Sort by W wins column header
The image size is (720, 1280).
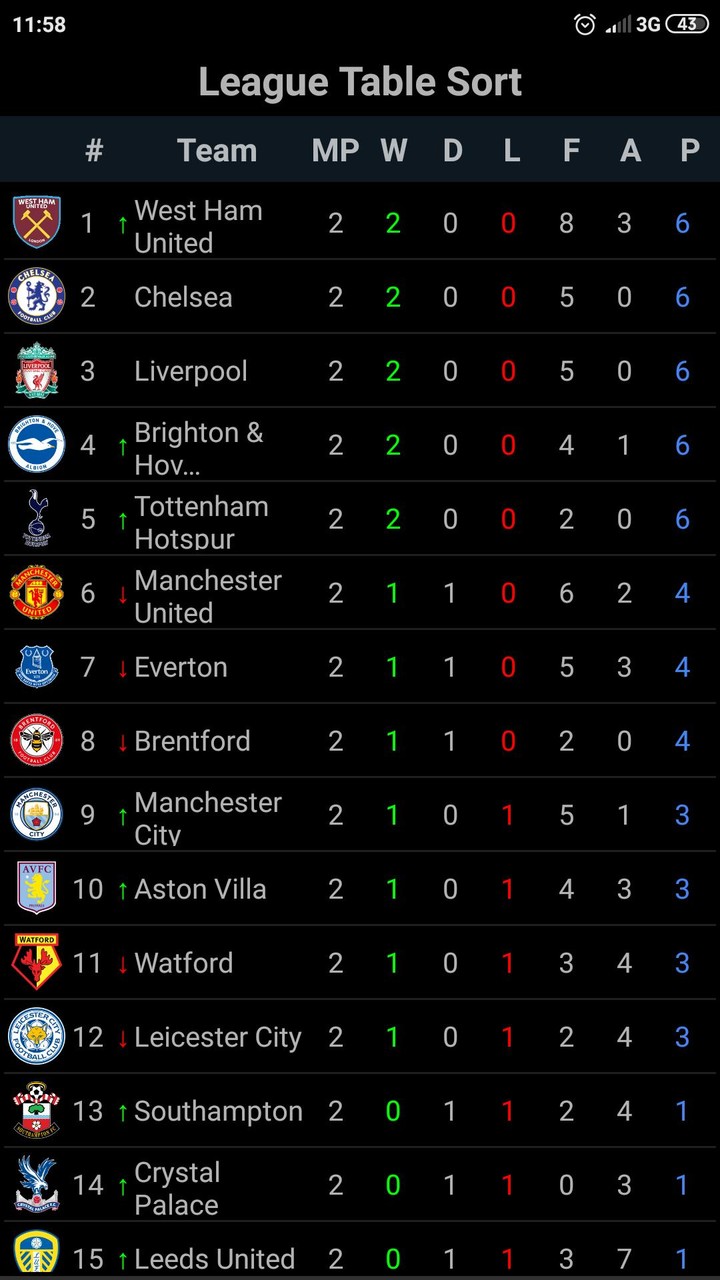pos(394,151)
